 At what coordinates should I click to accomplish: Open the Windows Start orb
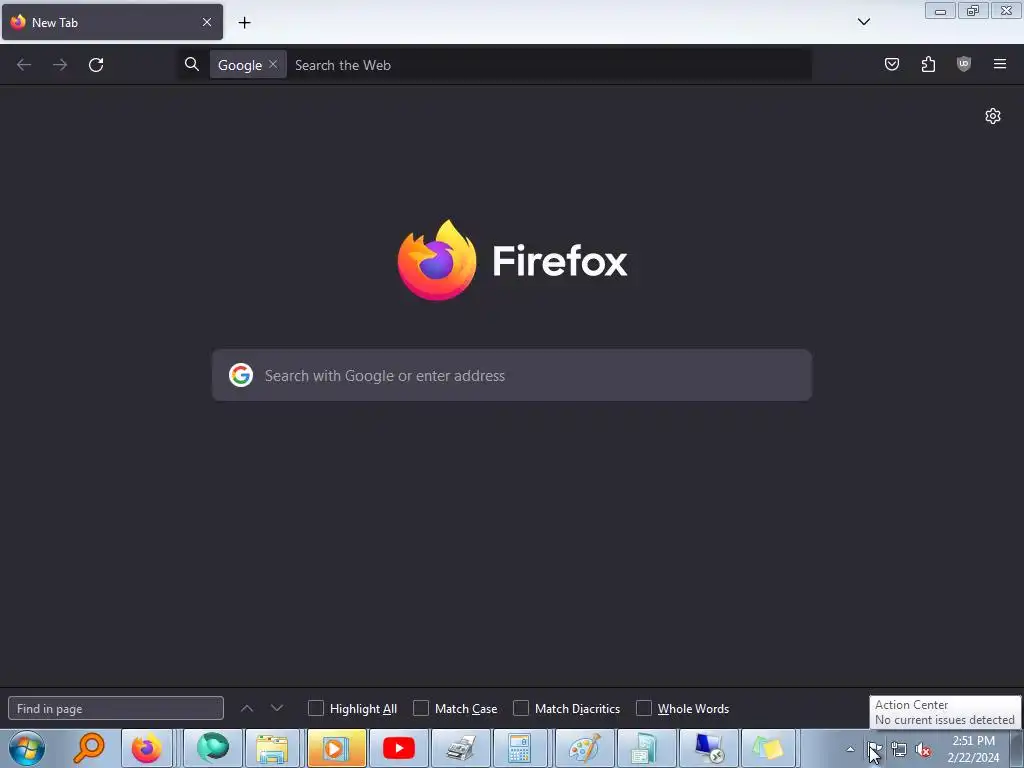[x=27, y=748]
